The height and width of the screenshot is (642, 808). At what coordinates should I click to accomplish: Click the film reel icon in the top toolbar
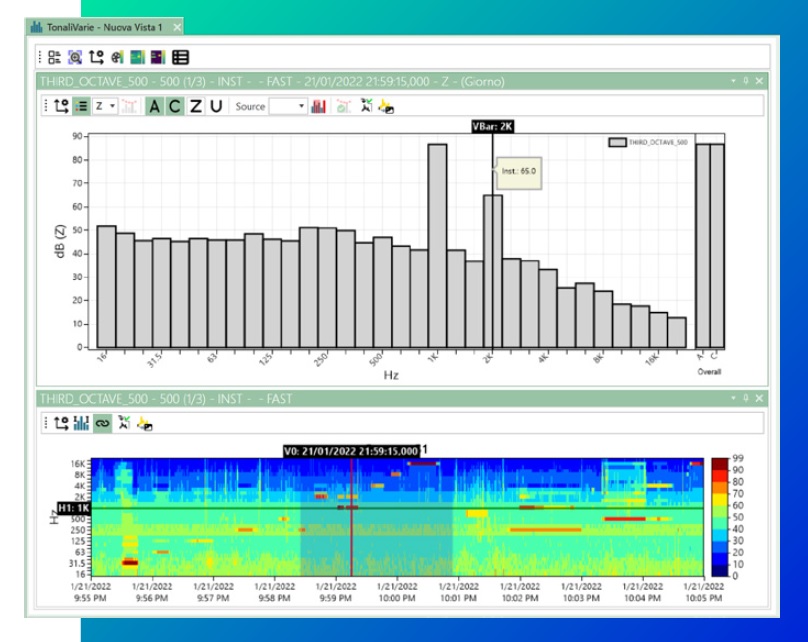(117, 57)
